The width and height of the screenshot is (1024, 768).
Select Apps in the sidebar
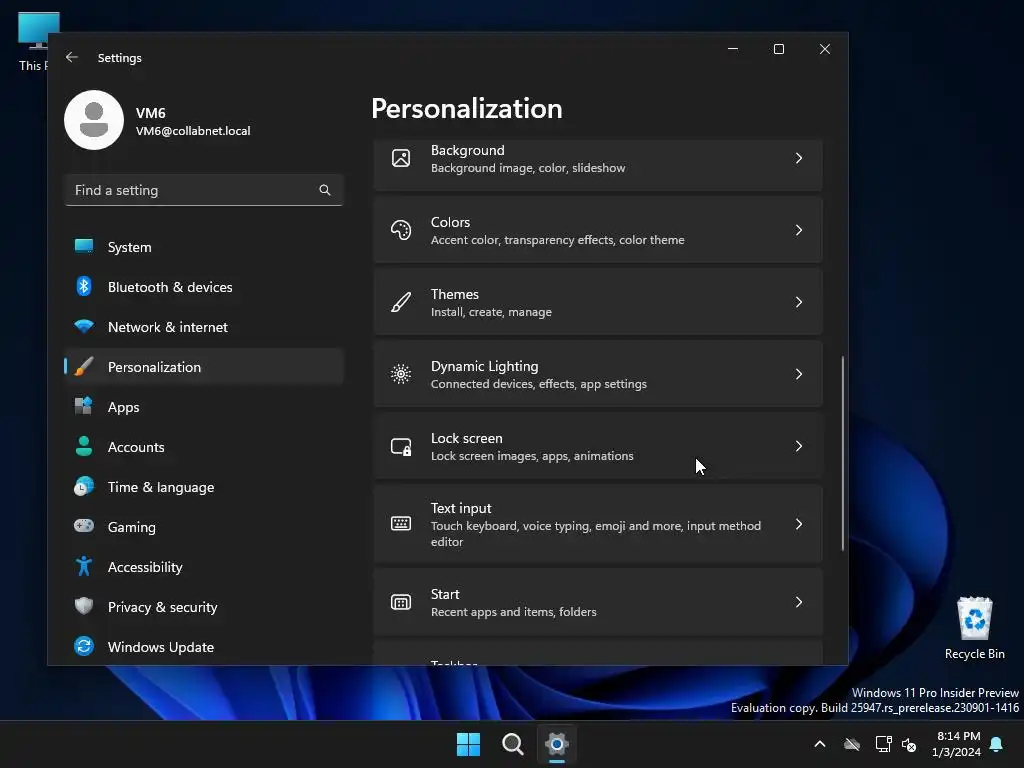click(x=204, y=407)
